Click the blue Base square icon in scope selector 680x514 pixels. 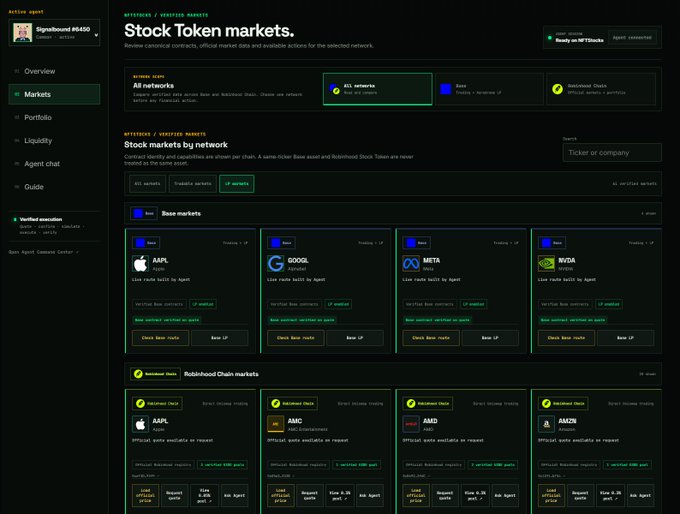coord(446,89)
